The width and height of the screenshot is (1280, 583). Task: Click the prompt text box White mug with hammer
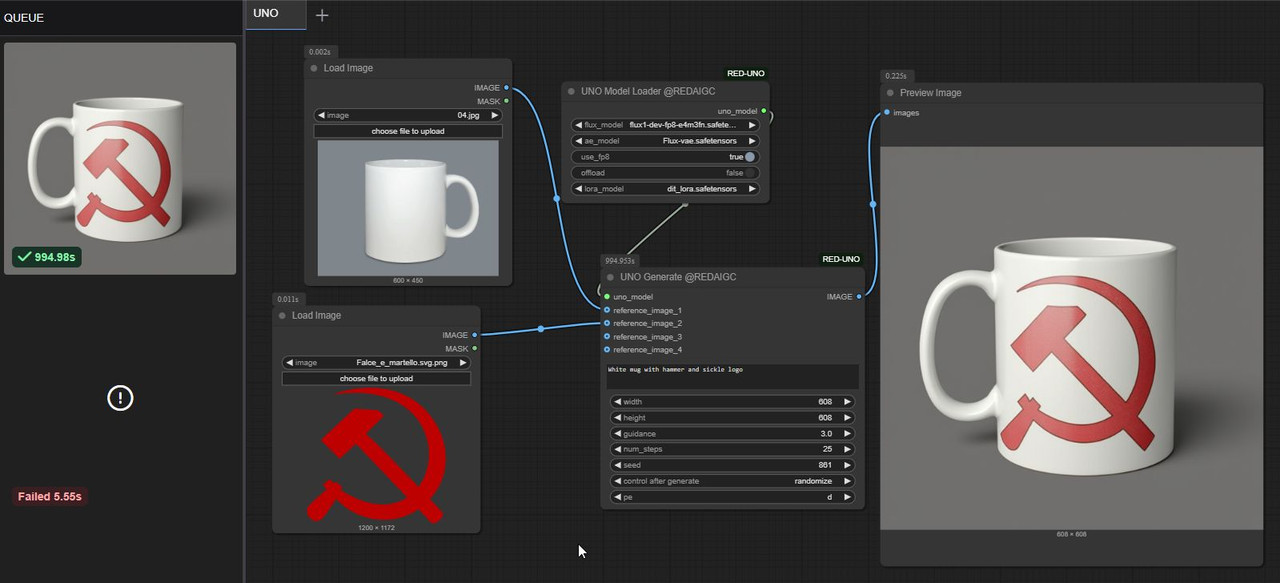(732, 376)
